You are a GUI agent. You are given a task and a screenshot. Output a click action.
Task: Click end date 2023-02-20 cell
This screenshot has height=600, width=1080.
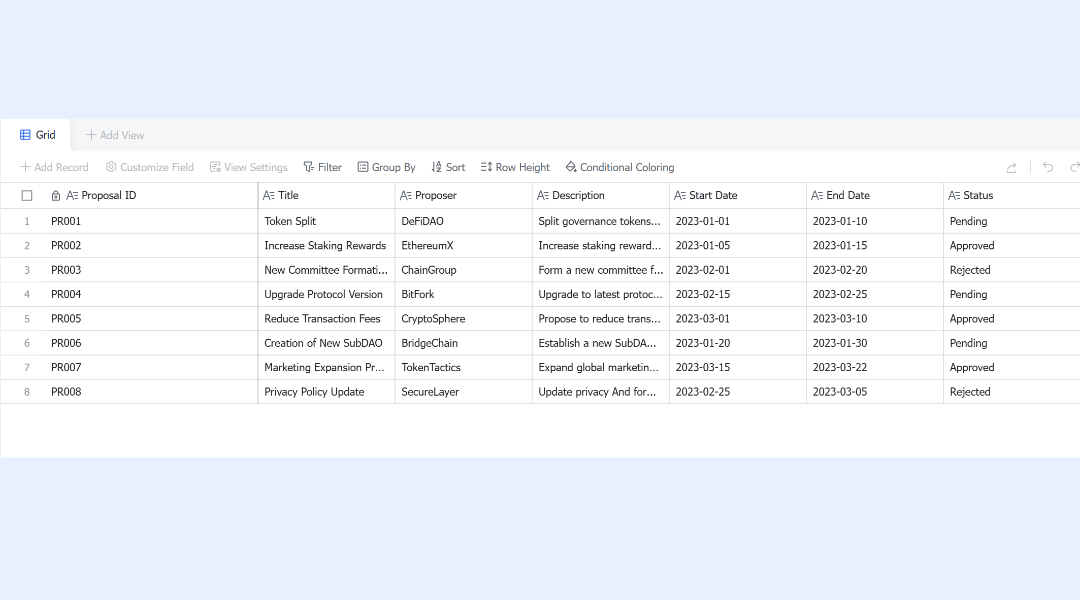[875, 270]
